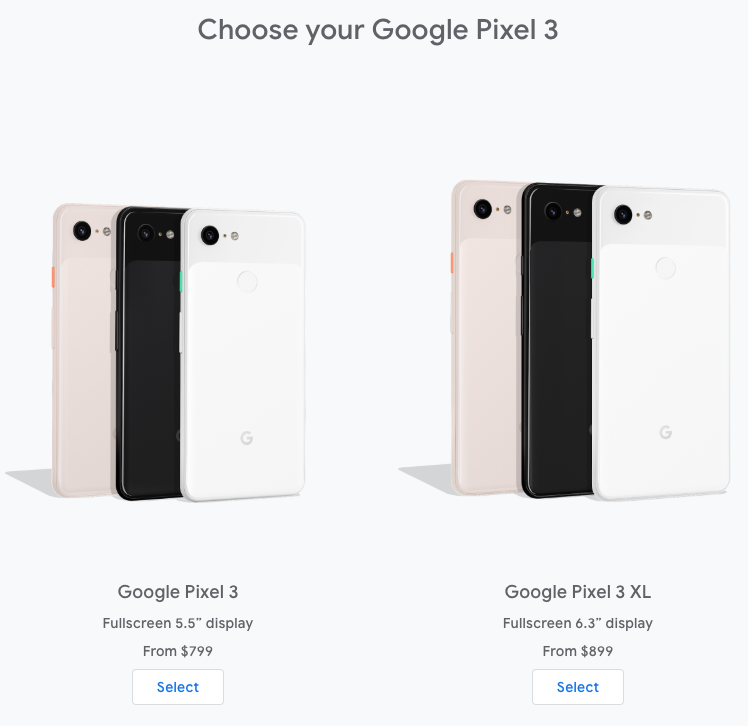Click the G logo on white Pixel 3 XL

(666, 433)
